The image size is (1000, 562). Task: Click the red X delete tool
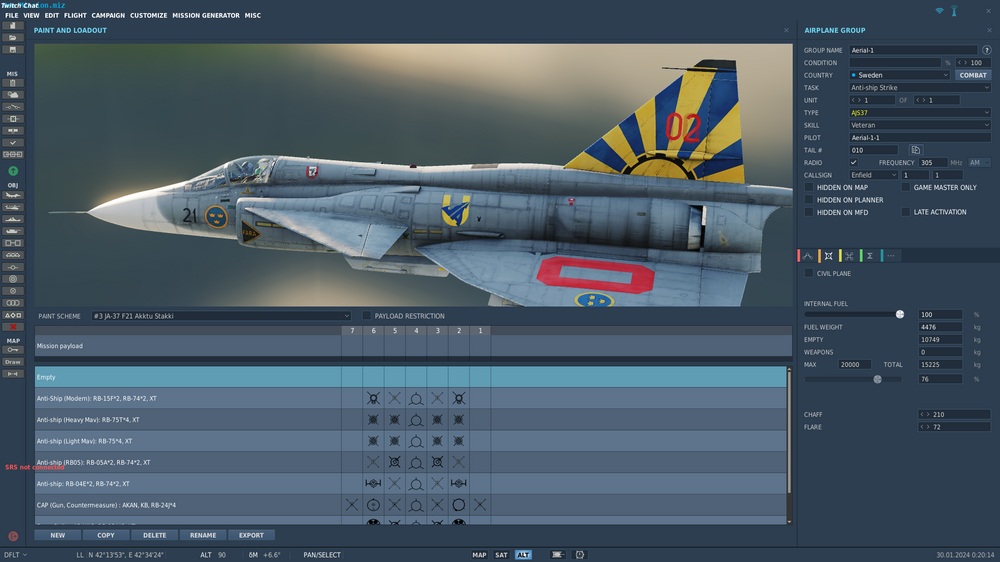pyautogui.click(x=13, y=327)
